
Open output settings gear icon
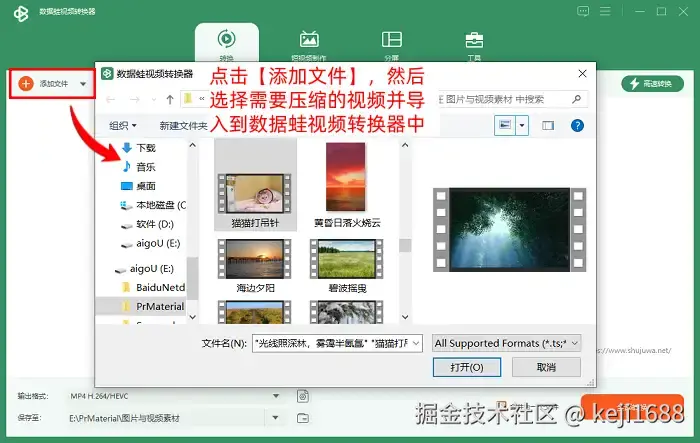[303, 396]
